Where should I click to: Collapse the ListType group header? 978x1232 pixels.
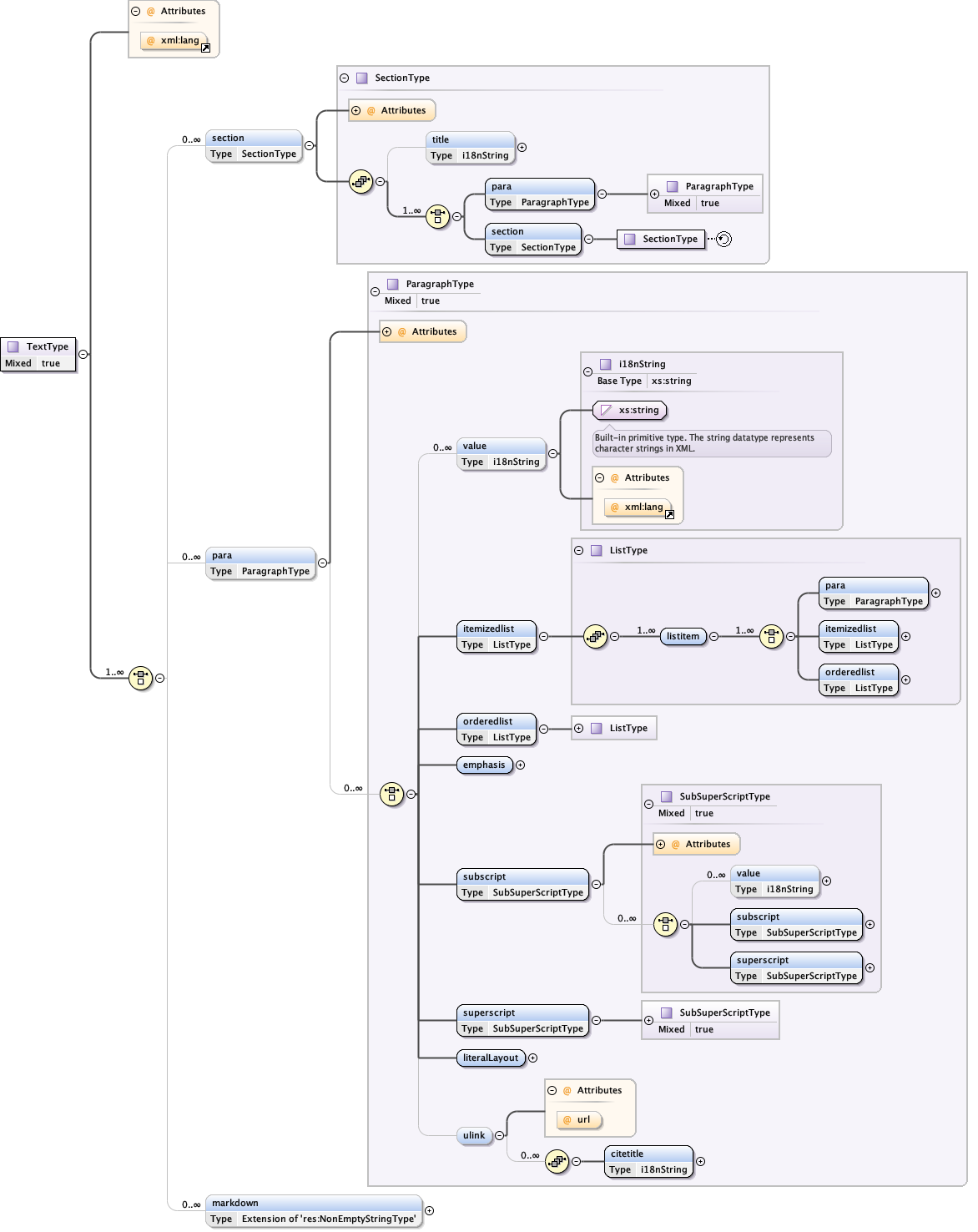pos(578,551)
